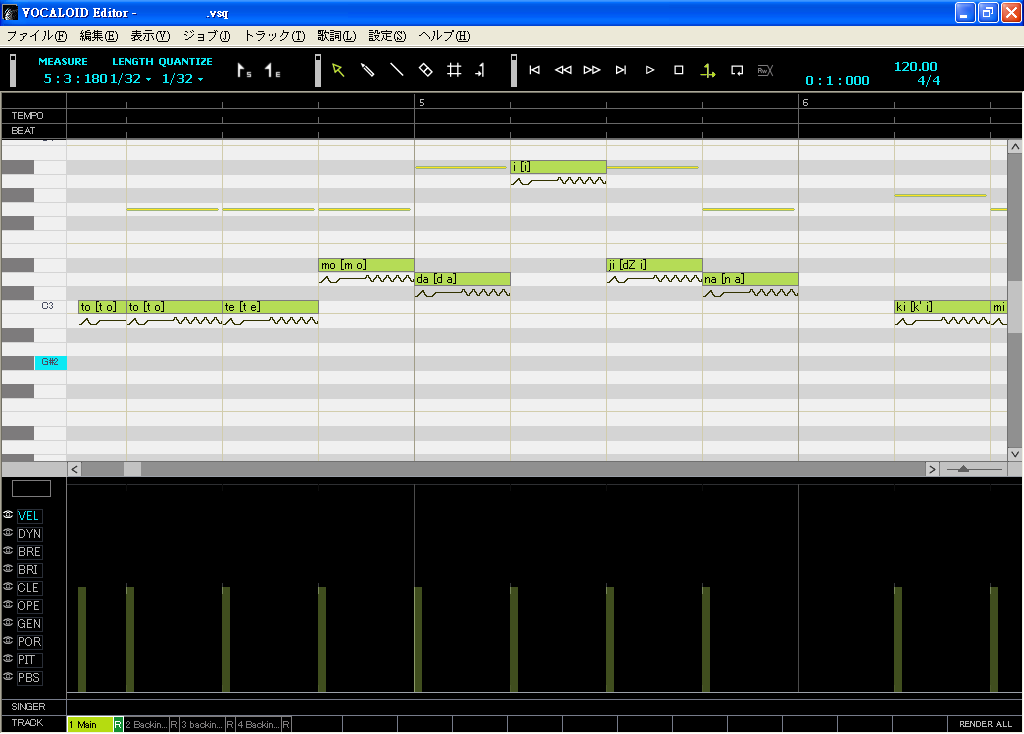Toggle eye icon beside VEL
Screen dimensions: 1024x734
(x=8, y=515)
